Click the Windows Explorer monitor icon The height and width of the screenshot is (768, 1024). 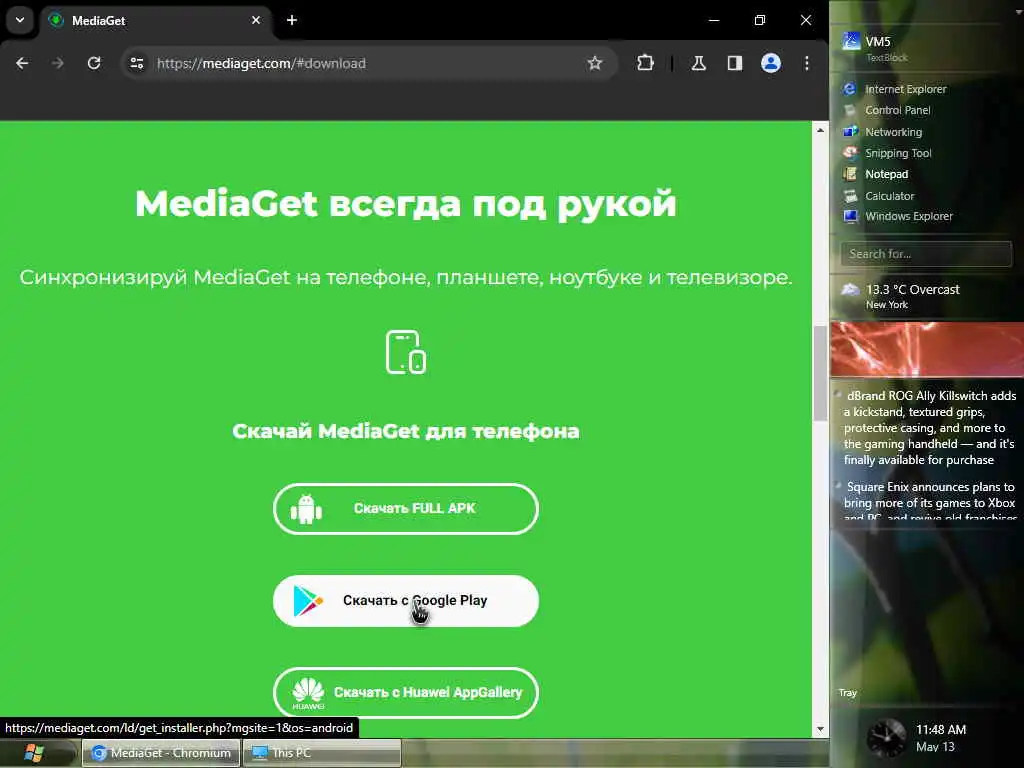coord(850,216)
